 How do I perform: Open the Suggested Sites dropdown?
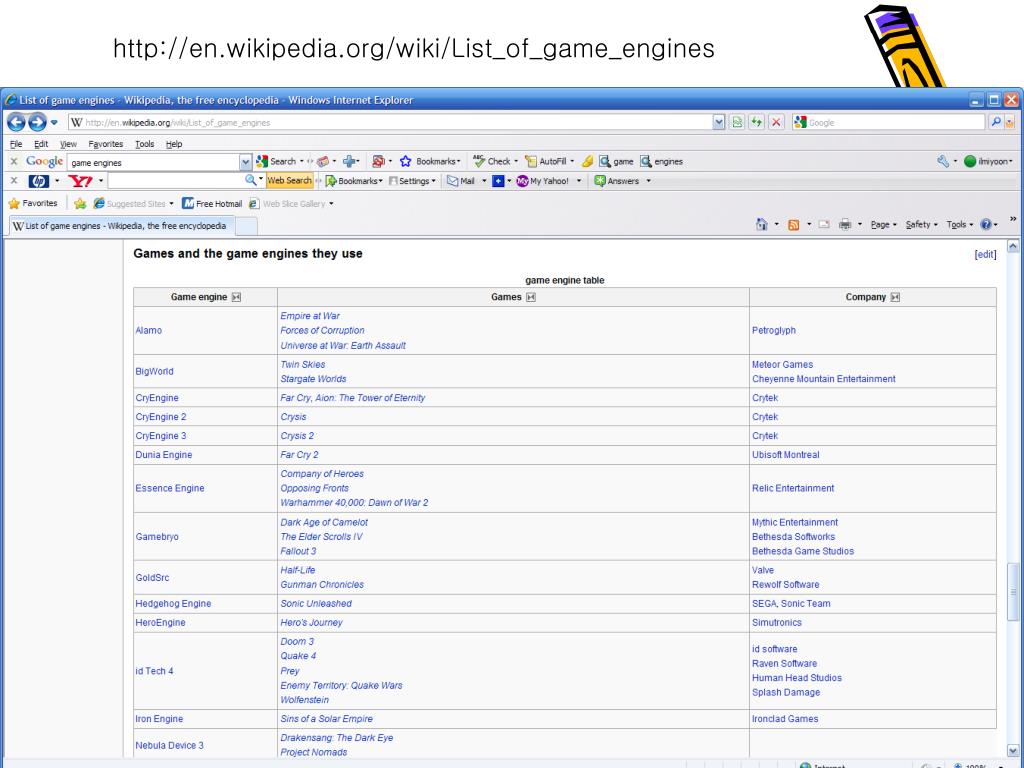click(x=133, y=204)
